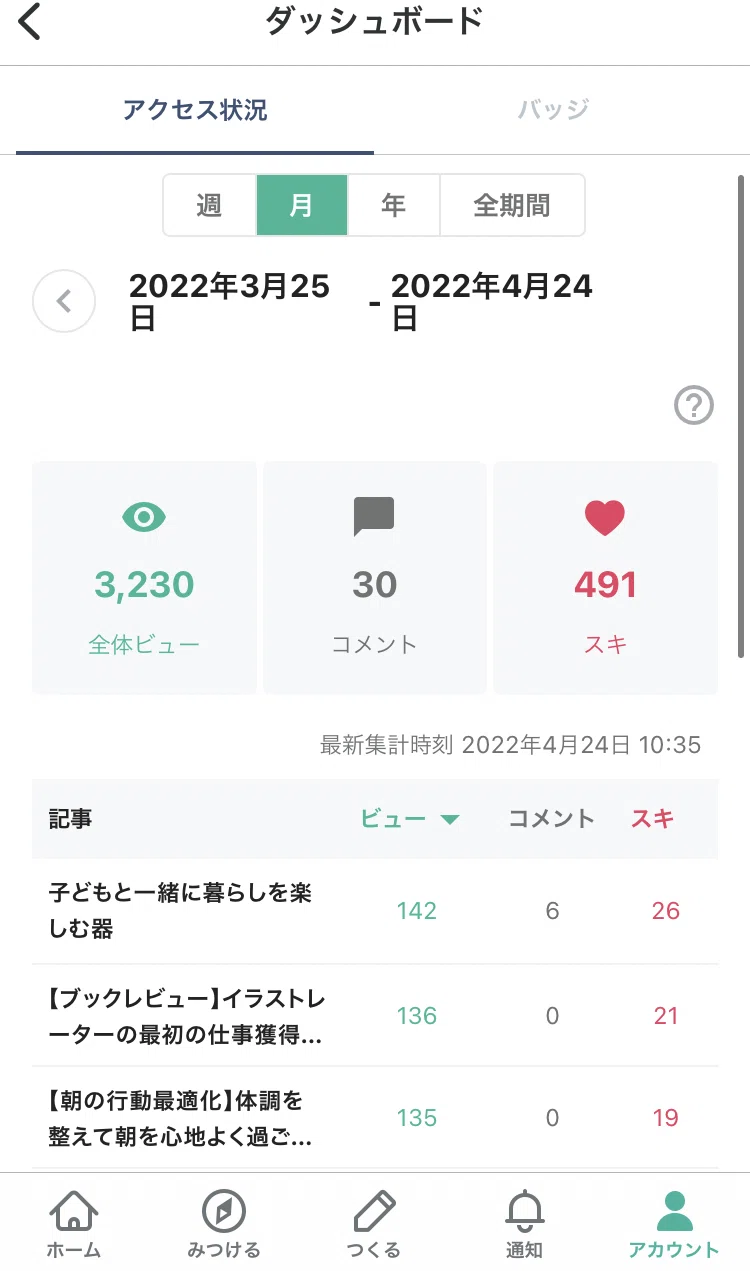Go to previous period with chevron
This screenshot has width=750, height=1271.
point(64,301)
